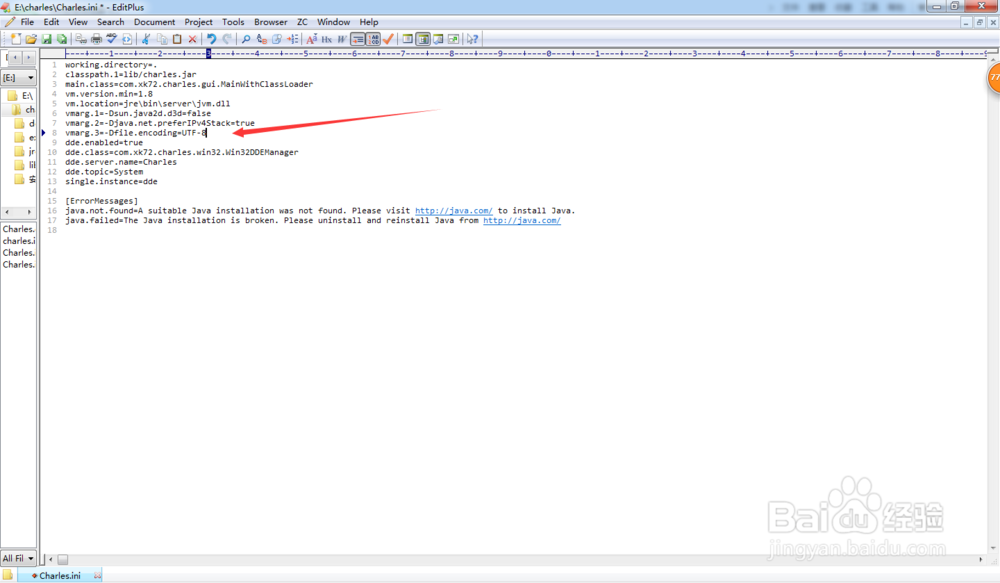
Task: Click the Cliptext window toolbar icon
Action: pyautogui.click(x=453, y=39)
